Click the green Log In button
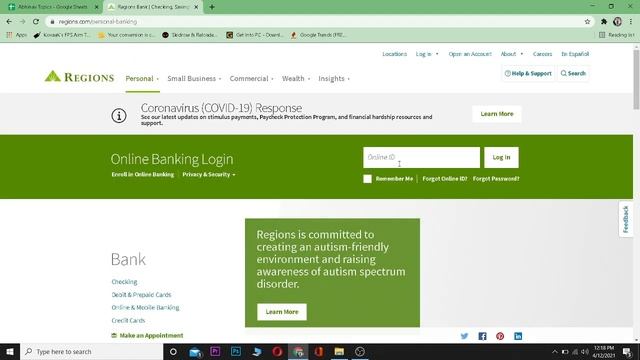The image size is (640, 360). [x=501, y=158]
